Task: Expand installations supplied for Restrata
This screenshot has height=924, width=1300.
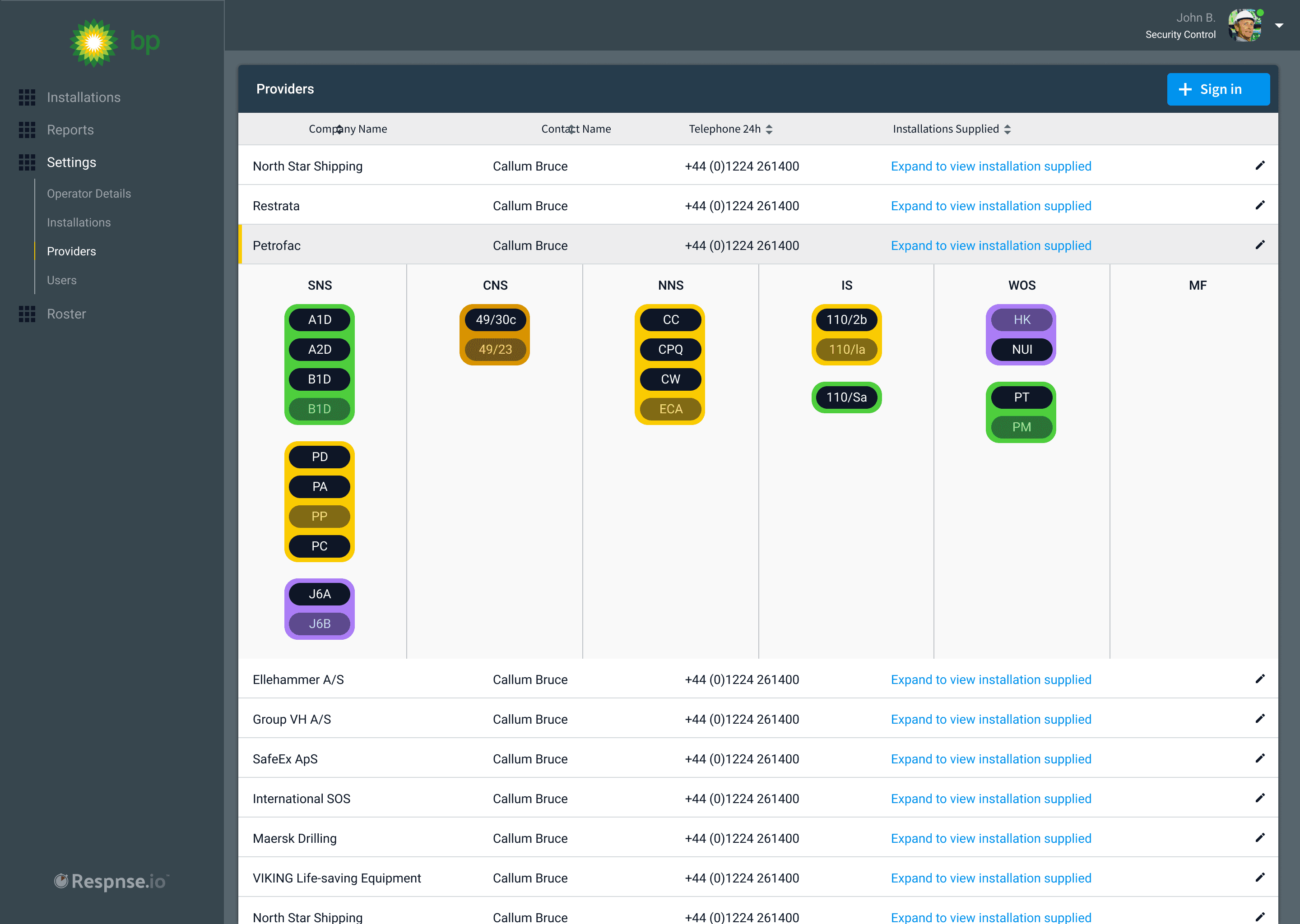Action: [x=990, y=206]
